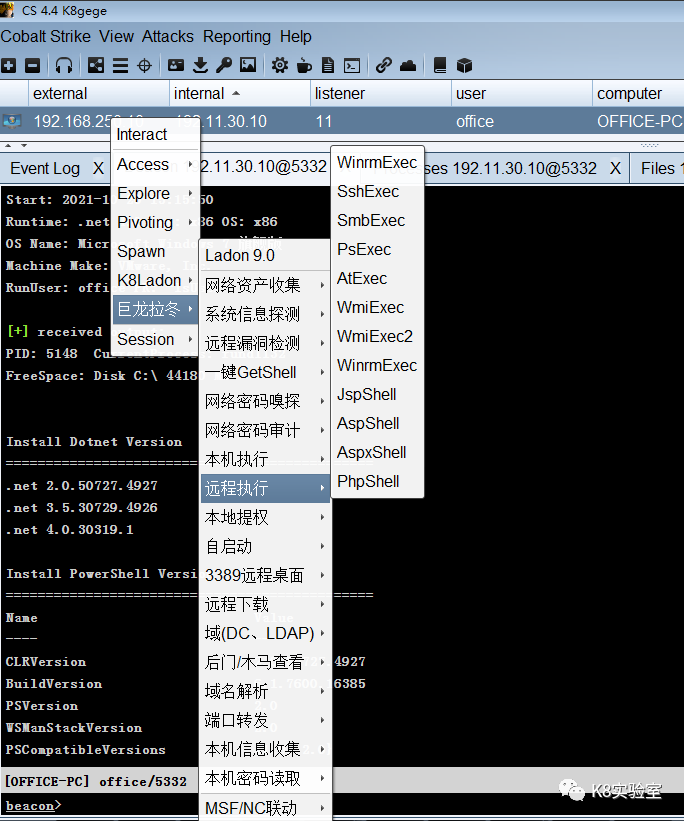684x821 pixels.
Task: Open the 自启动 menu entry
Action: pyautogui.click(x=265, y=546)
